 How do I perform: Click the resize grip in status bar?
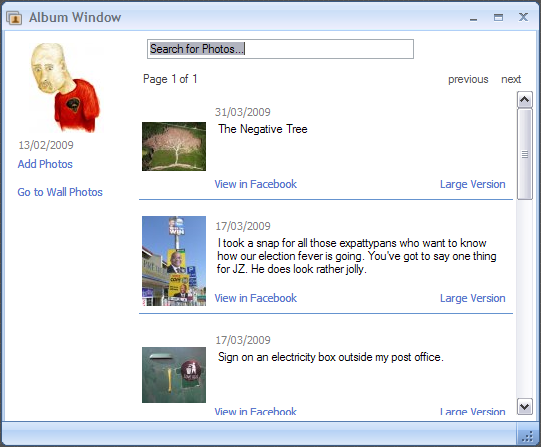528,437
